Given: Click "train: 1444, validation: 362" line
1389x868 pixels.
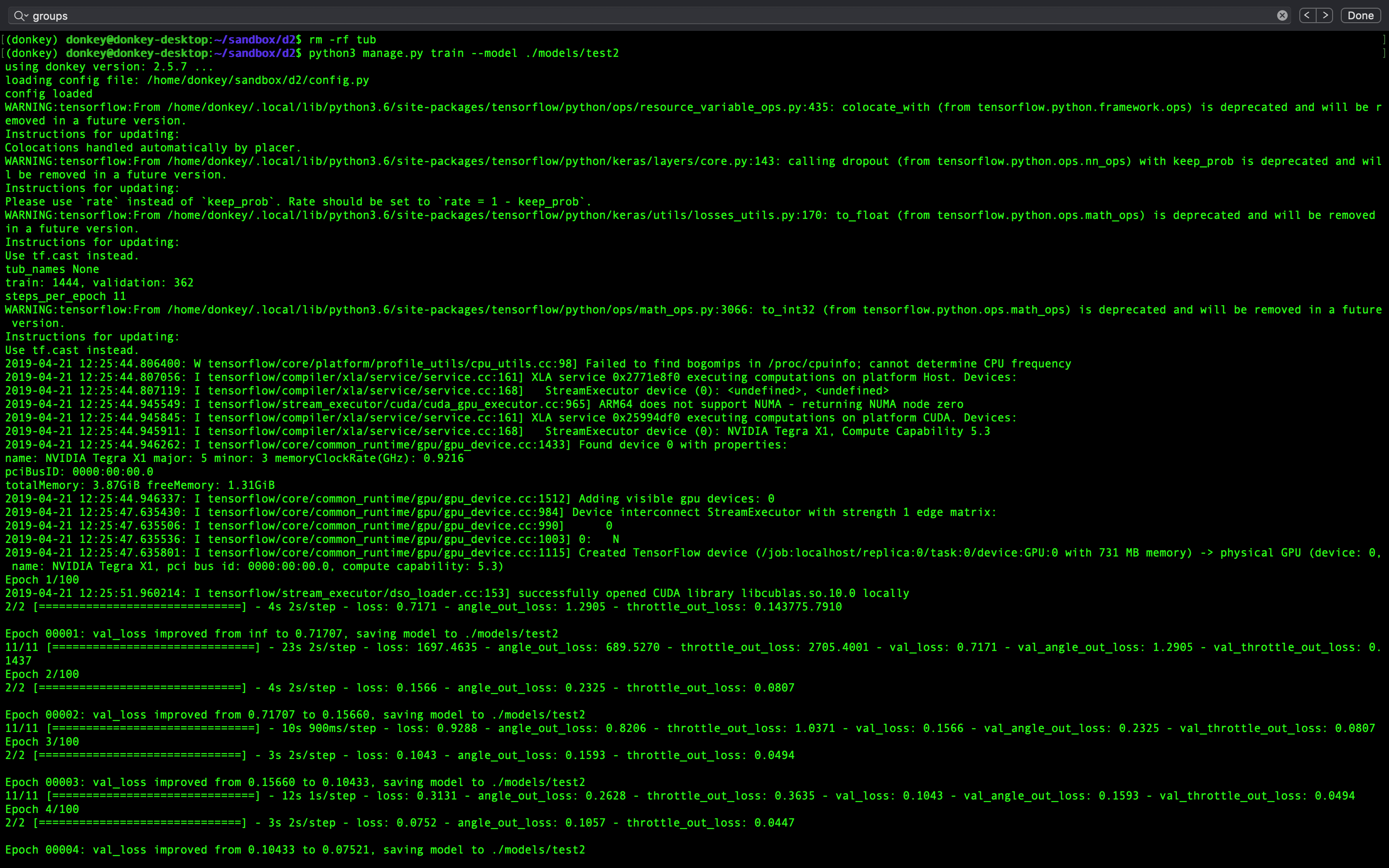Looking at the screenshot, I should [x=99, y=283].
